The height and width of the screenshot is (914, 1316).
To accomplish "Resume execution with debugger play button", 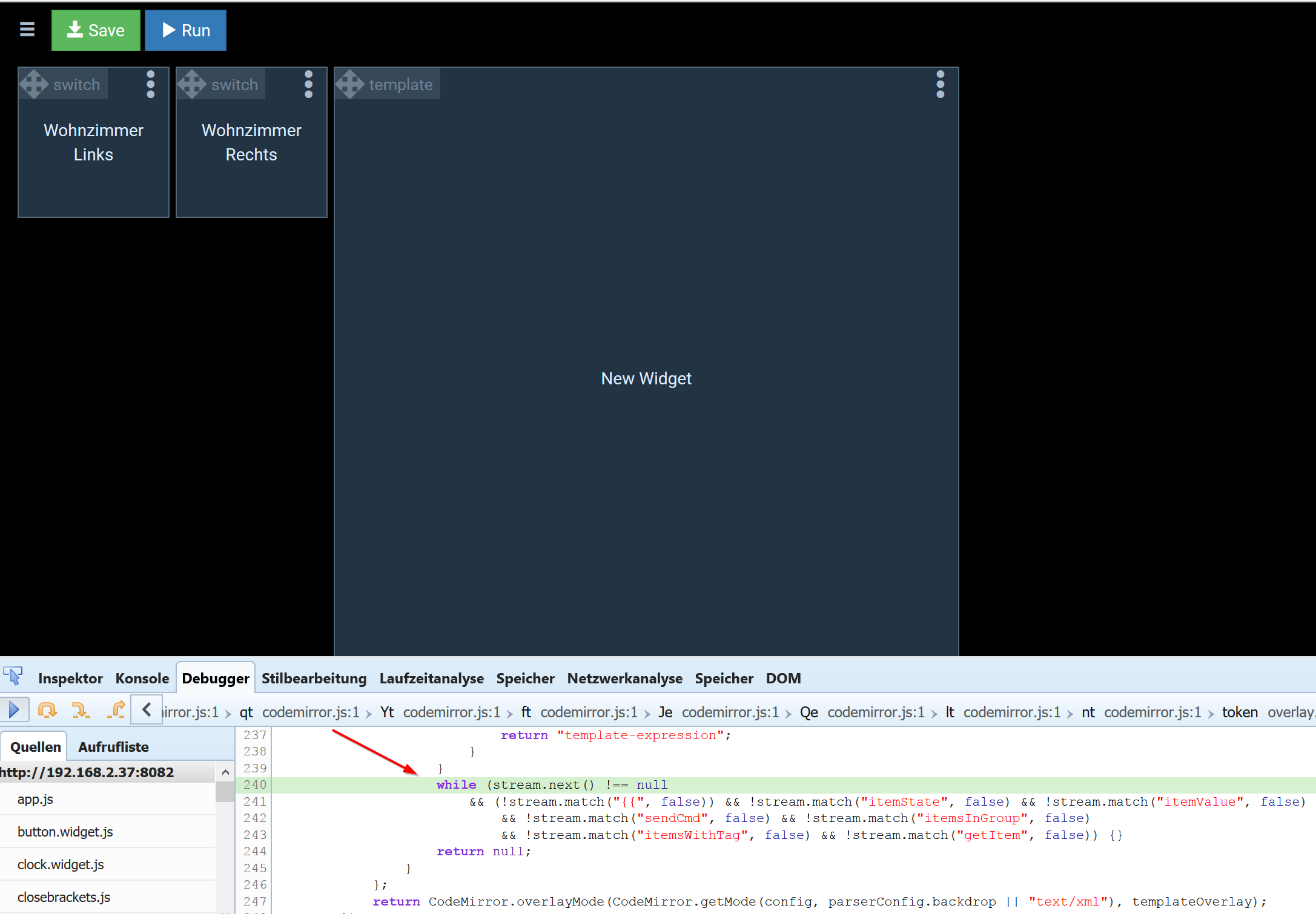I will [15, 710].
